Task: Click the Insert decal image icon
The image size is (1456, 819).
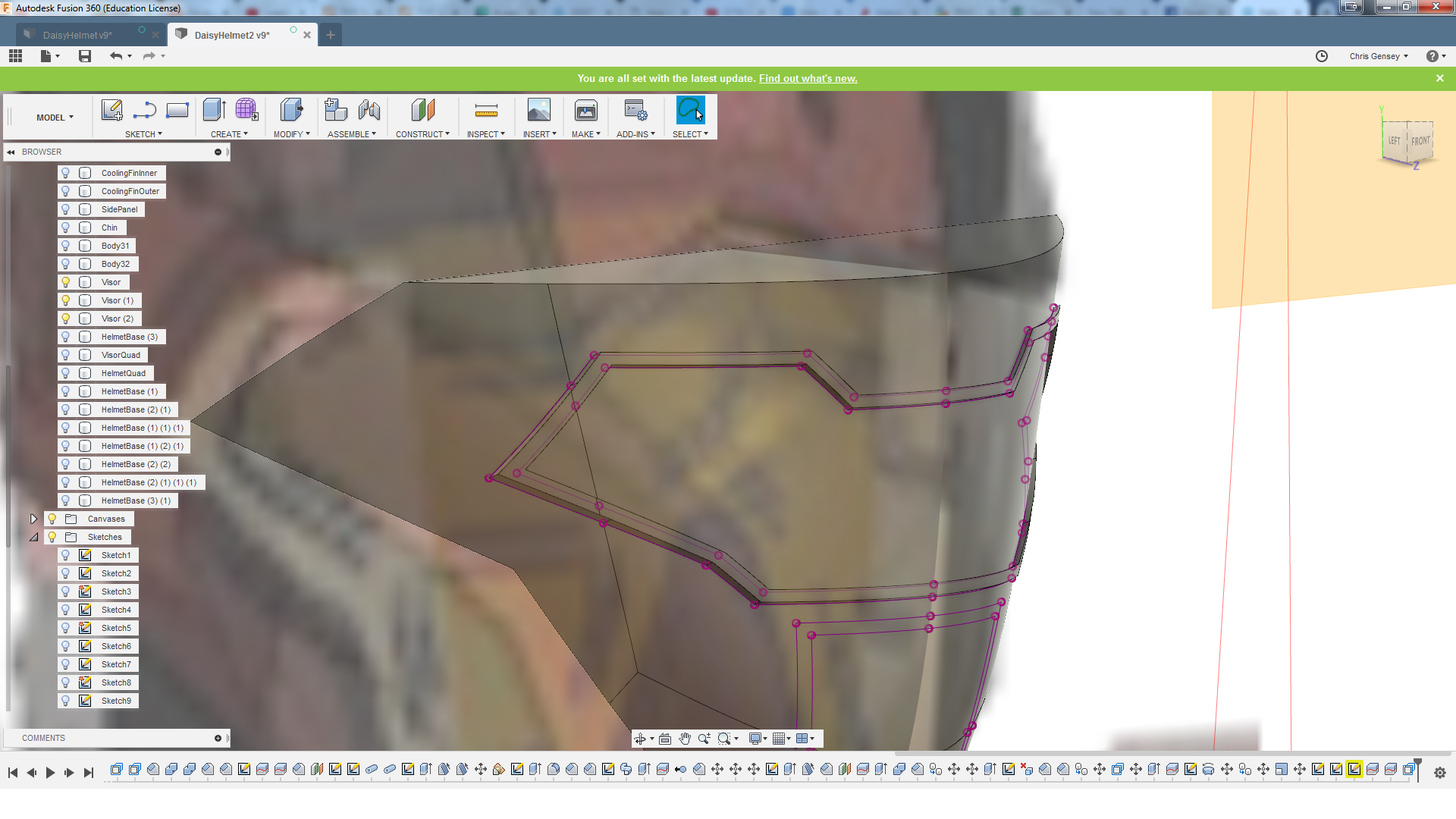Action: [x=538, y=111]
